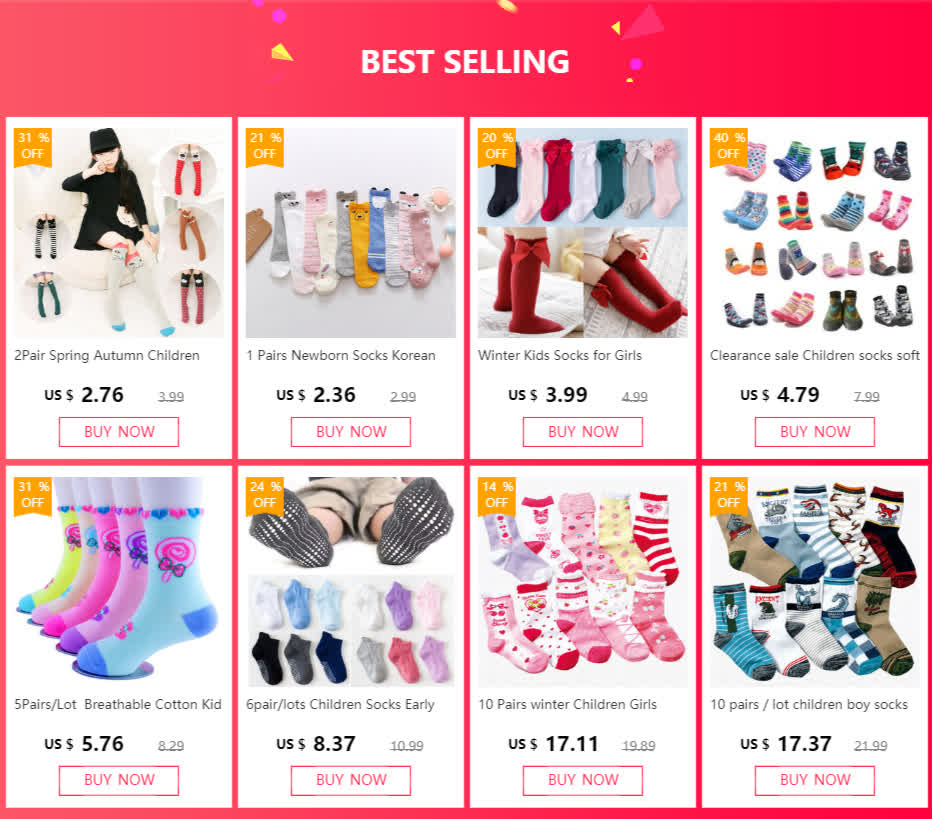Click BUY NOW for Clearance sale Children socks

coord(814,431)
